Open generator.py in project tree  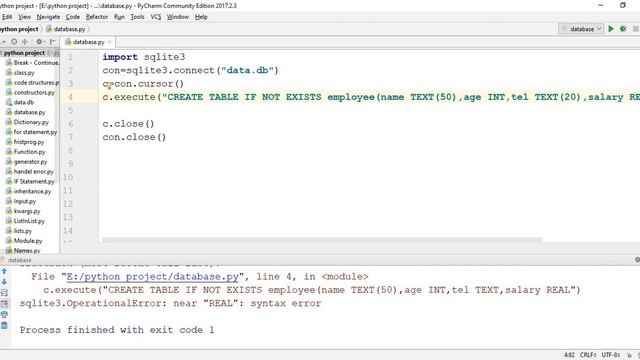(x=27, y=162)
